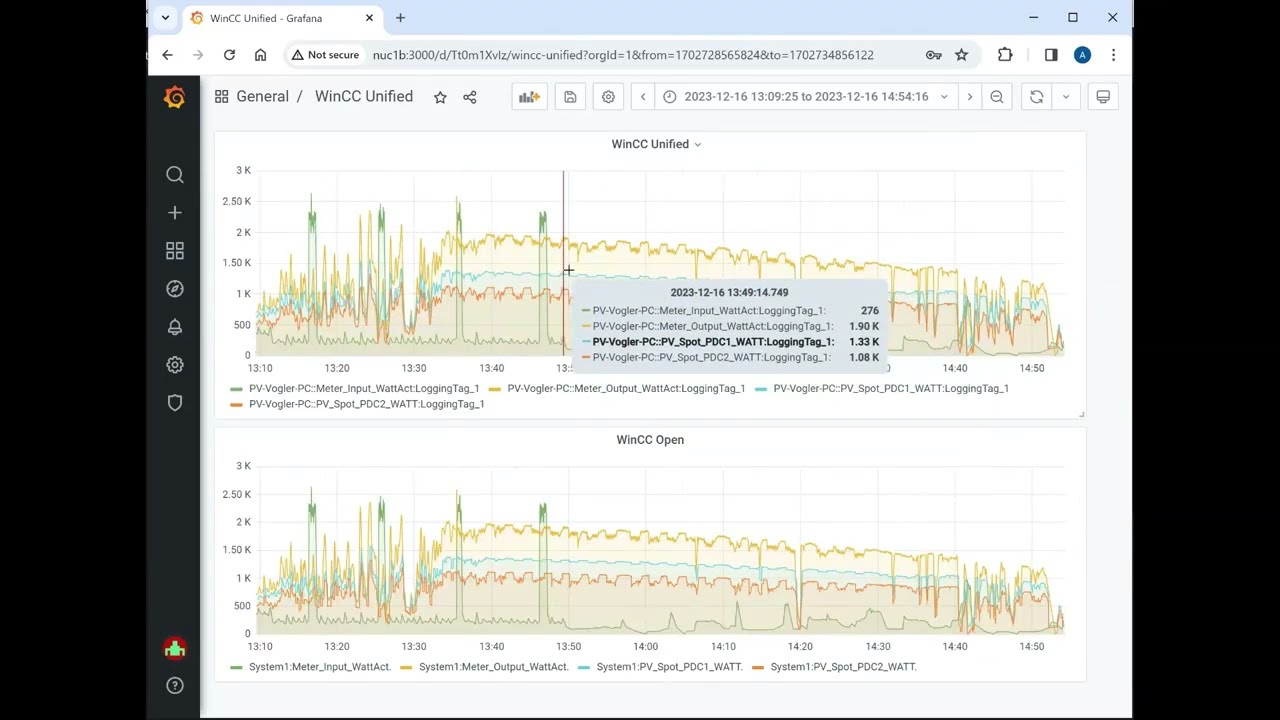Open Configuration gear in sidebar
1280x720 pixels.
click(175, 365)
